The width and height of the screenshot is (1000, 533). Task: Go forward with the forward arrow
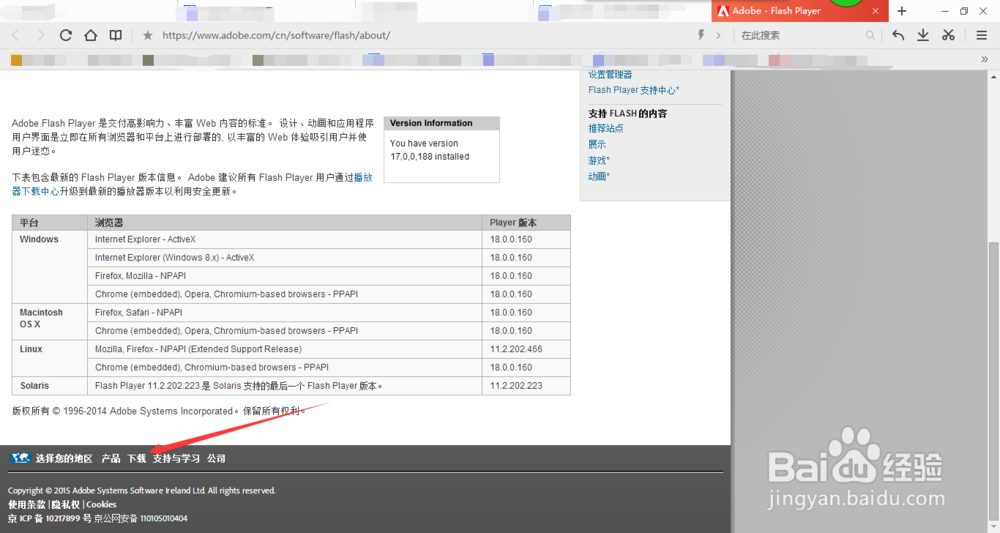tap(41, 36)
